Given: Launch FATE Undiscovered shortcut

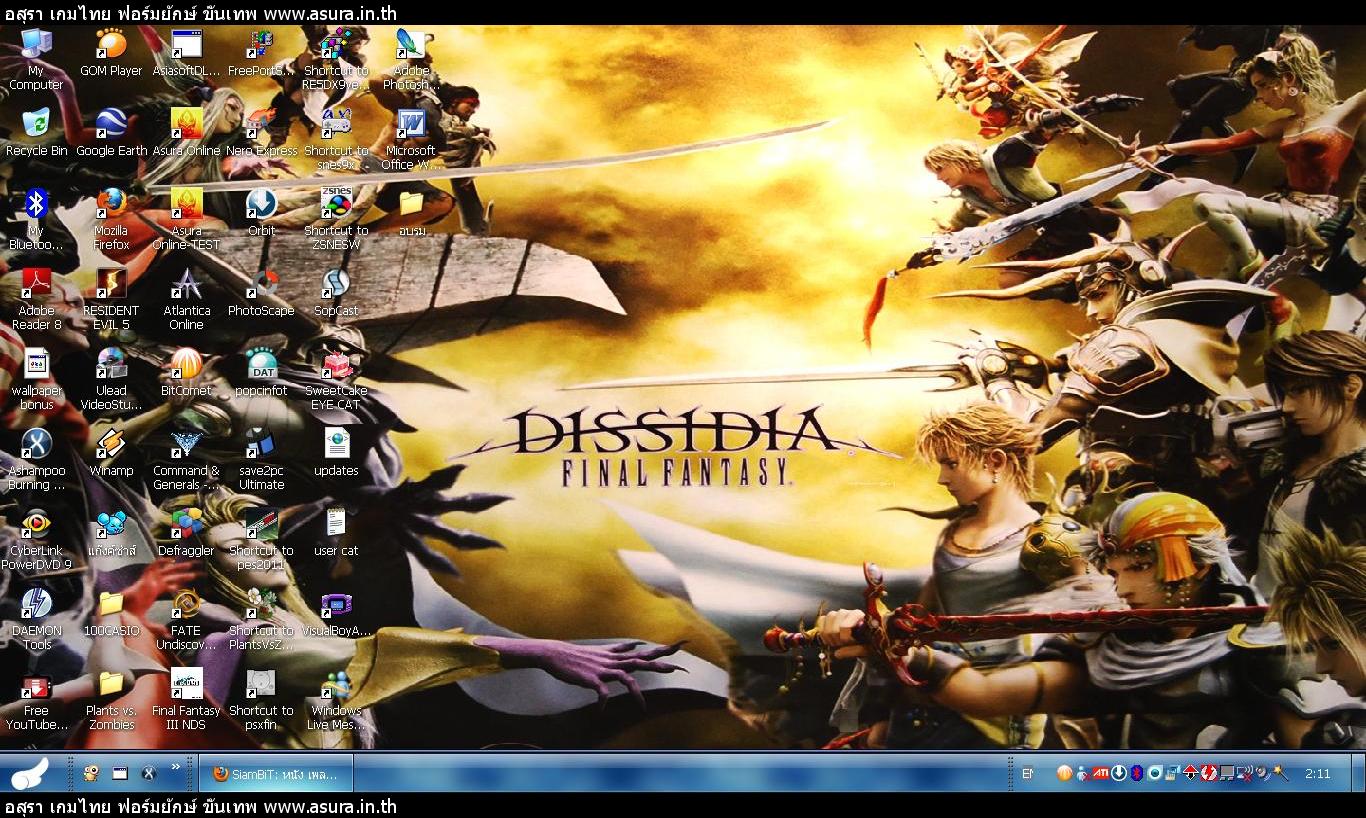Looking at the screenshot, I should pos(186,620).
